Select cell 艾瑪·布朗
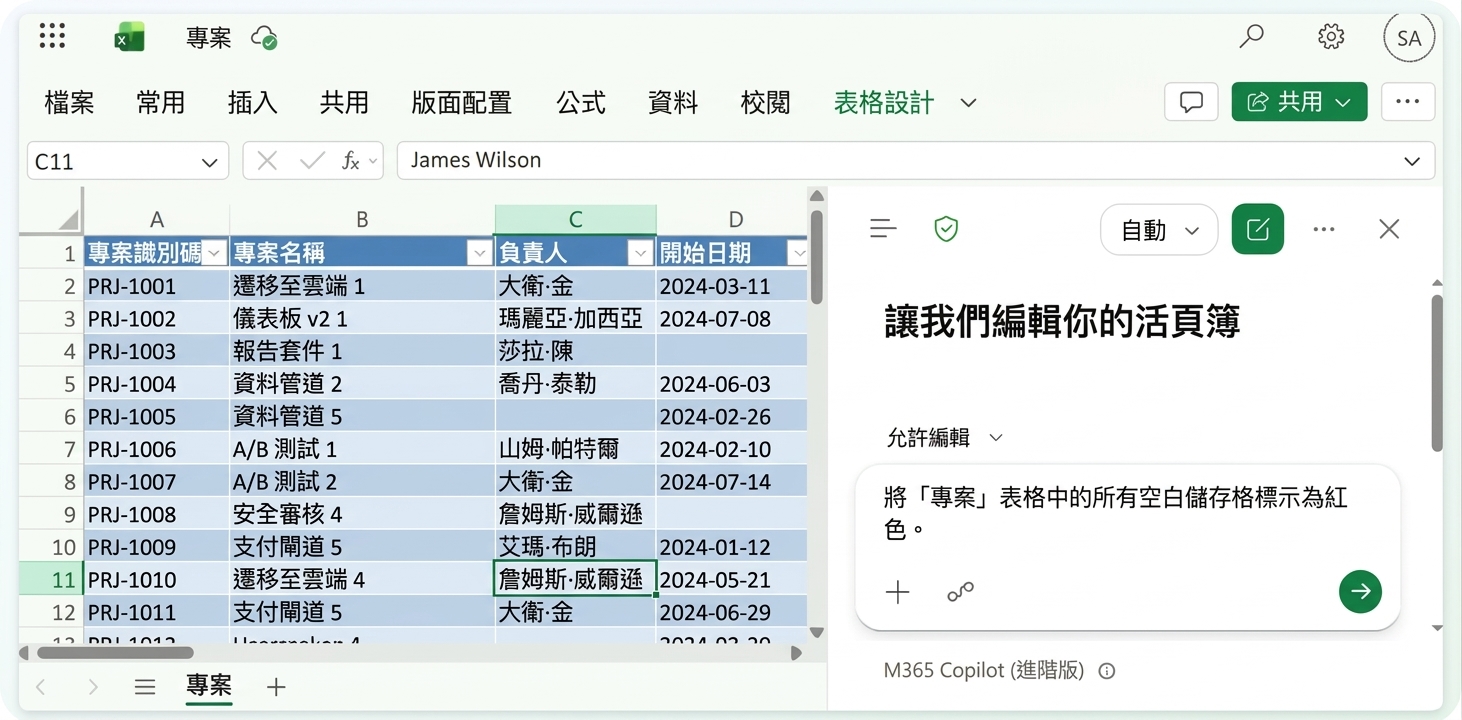 point(576,547)
